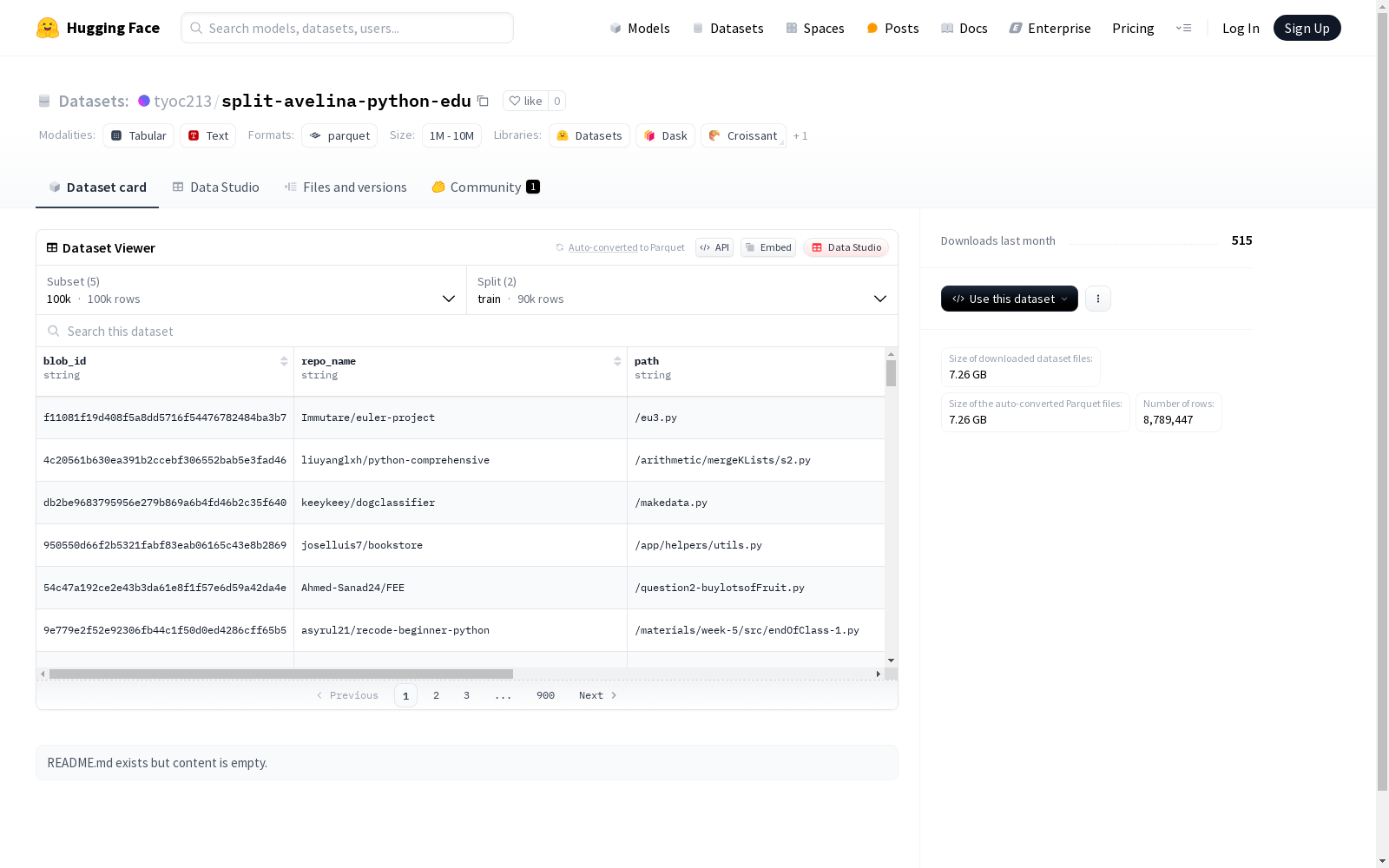
Task: Expand the Split dropdown showing train
Action: pos(682,290)
